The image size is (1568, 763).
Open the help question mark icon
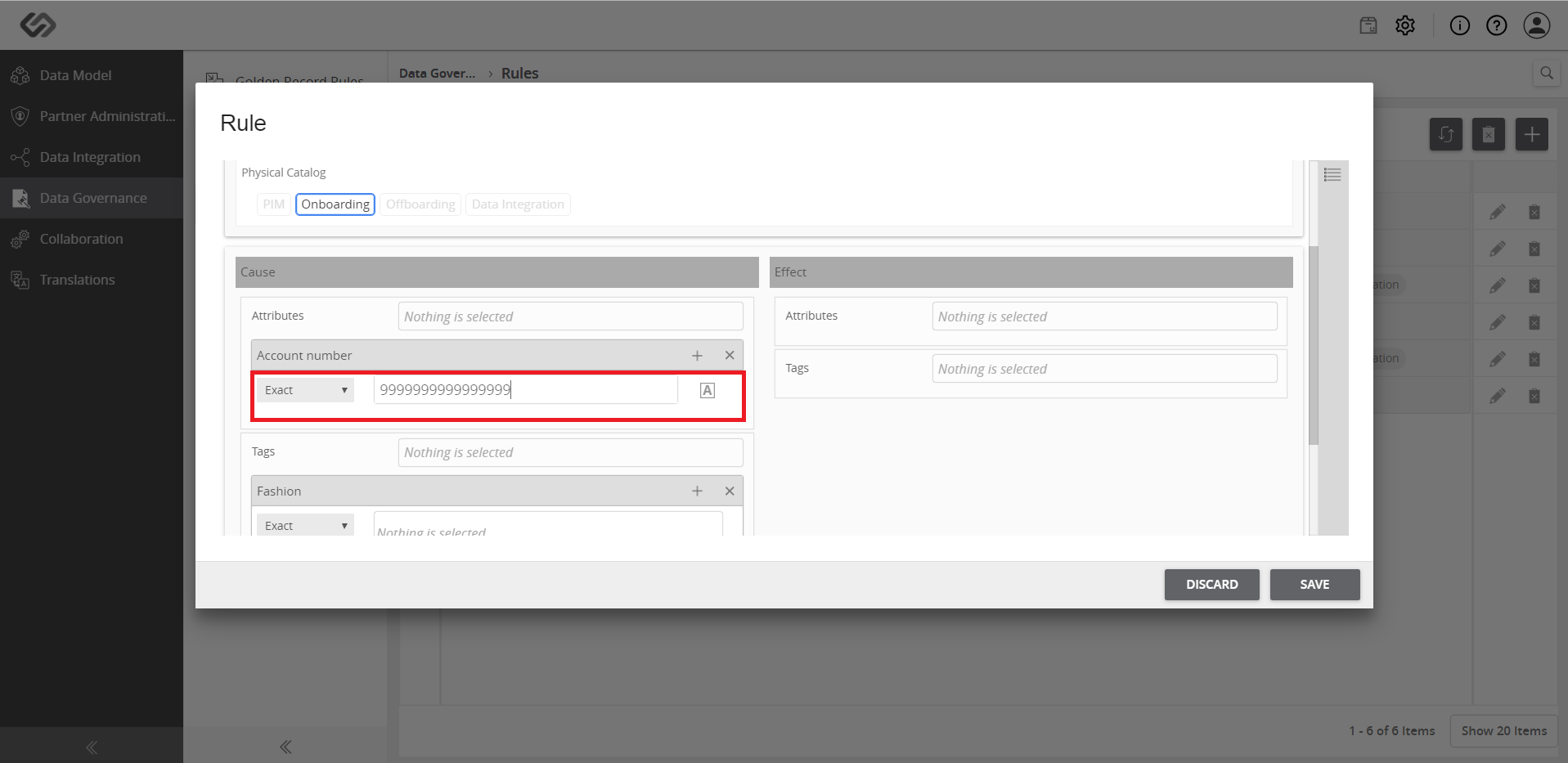[1497, 25]
